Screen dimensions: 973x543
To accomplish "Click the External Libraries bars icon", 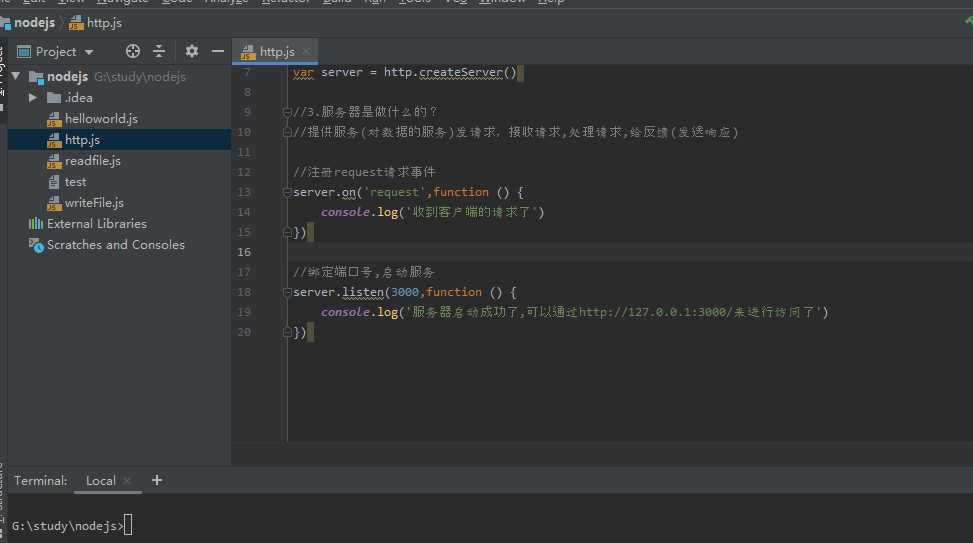I will coord(35,223).
